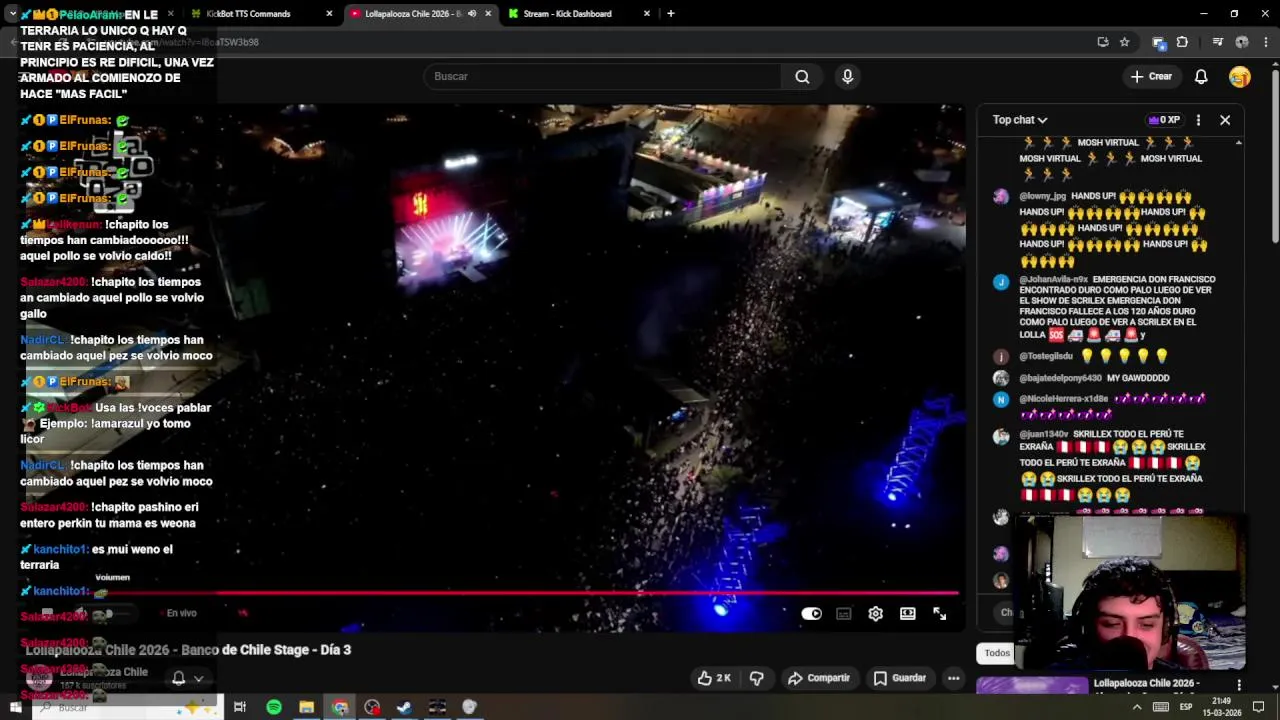Click the YouTube search magnifier button
1280x720 pixels.
802,76
